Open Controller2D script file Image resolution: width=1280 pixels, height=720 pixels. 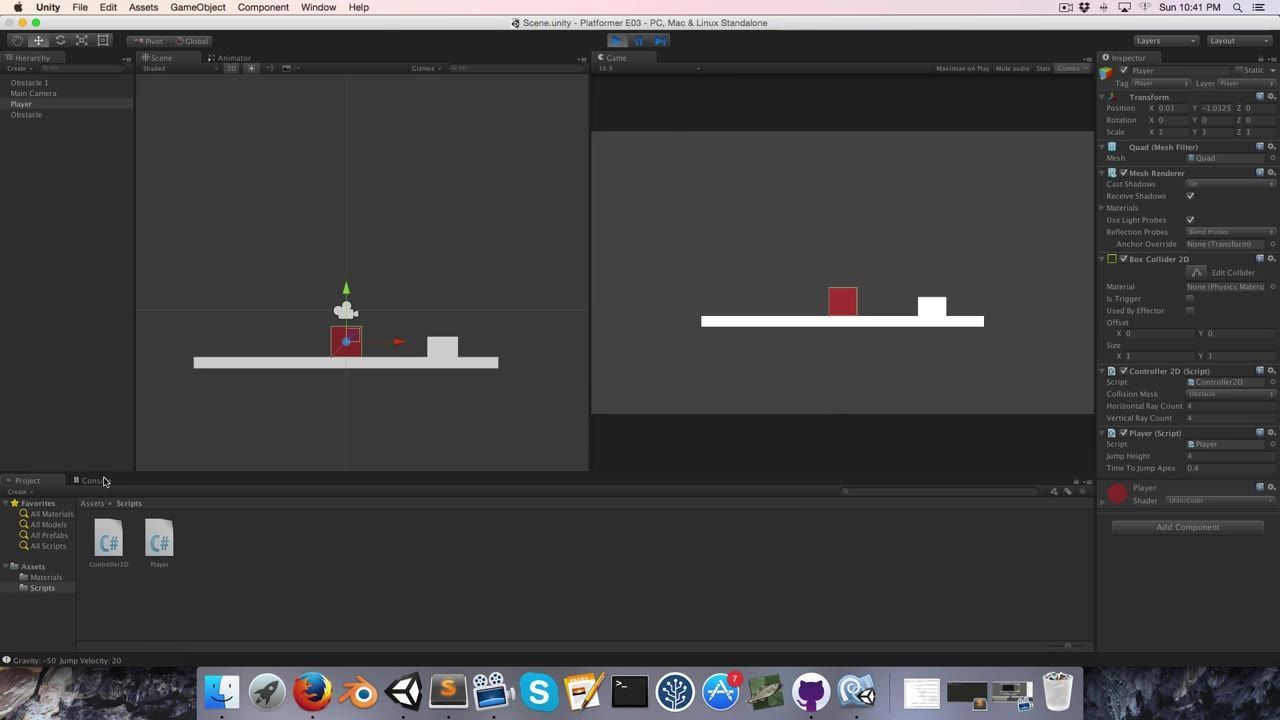point(108,543)
